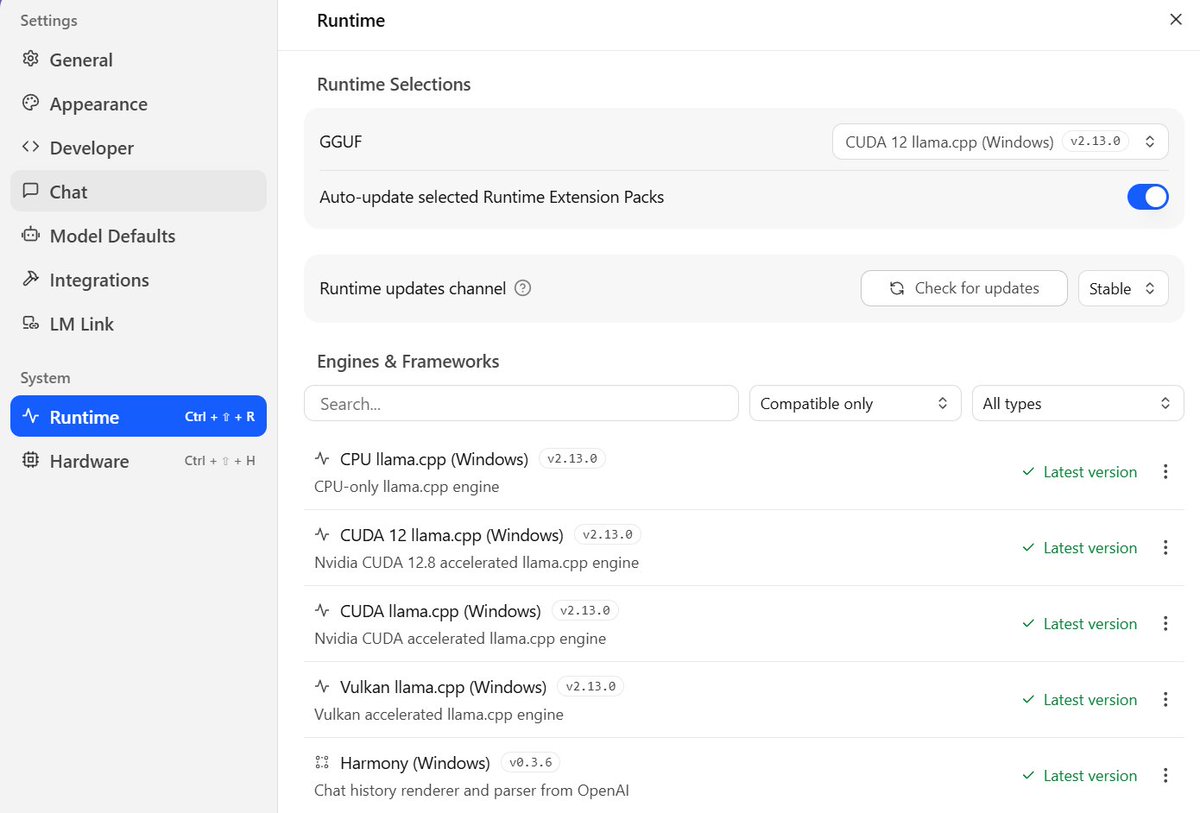Open the All types filter dropdown
The image size is (1200, 813).
click(x=1078, y=403)
